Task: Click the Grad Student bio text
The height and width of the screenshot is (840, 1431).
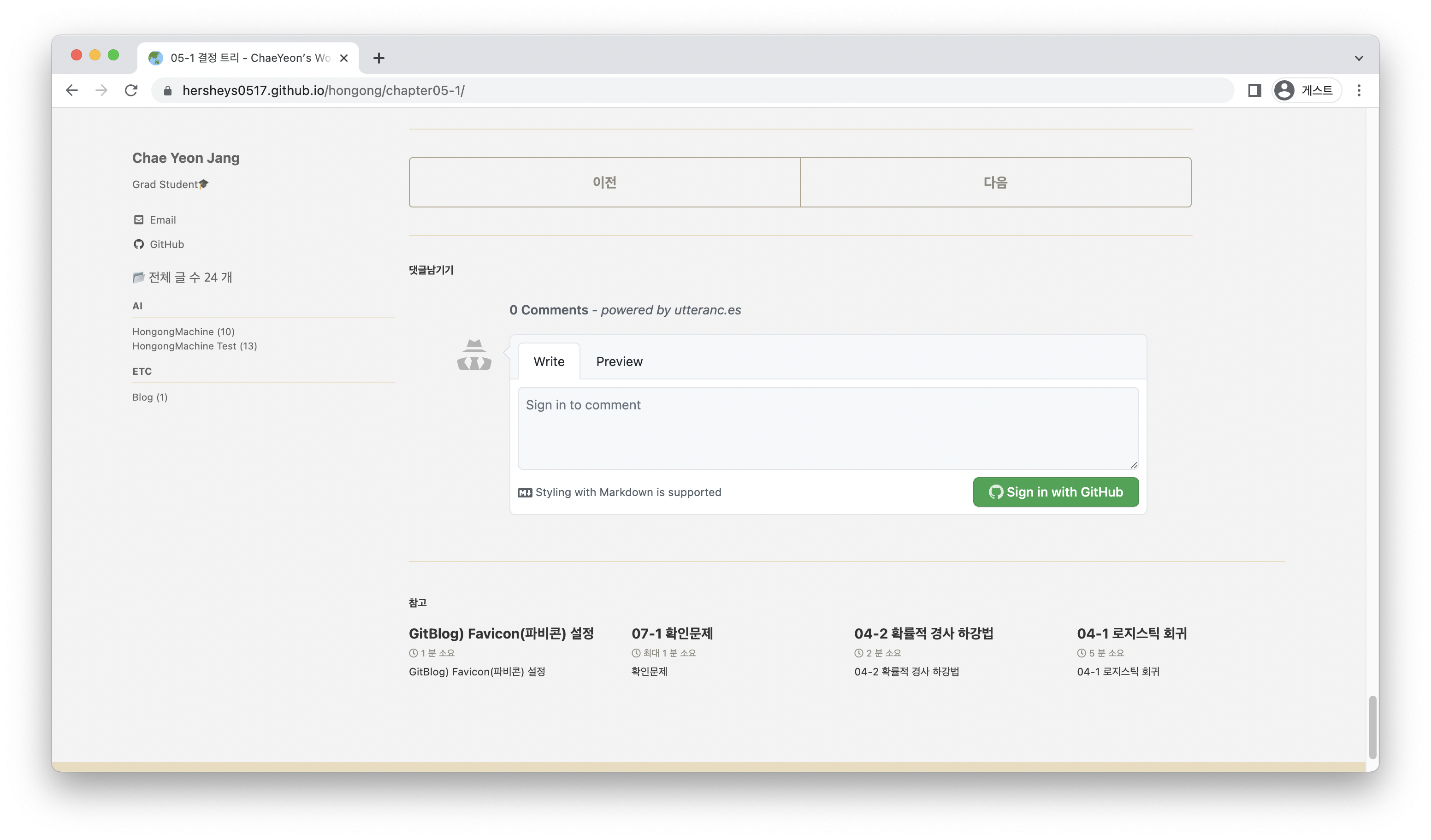Action: click(171, 184)
